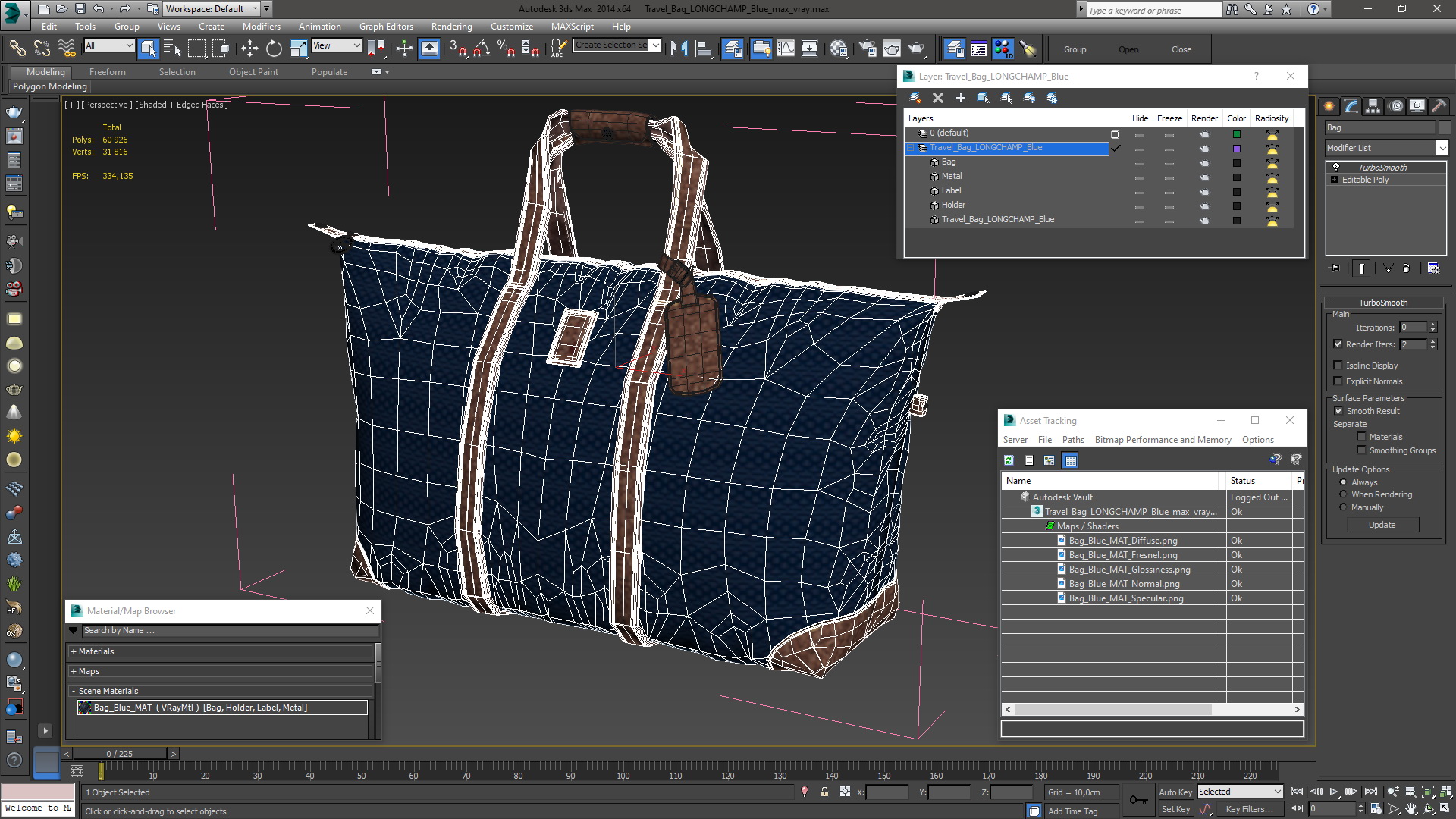Expand the Maps group in browser
This screenshot has height=819, width=1456.
pos(73,671)
